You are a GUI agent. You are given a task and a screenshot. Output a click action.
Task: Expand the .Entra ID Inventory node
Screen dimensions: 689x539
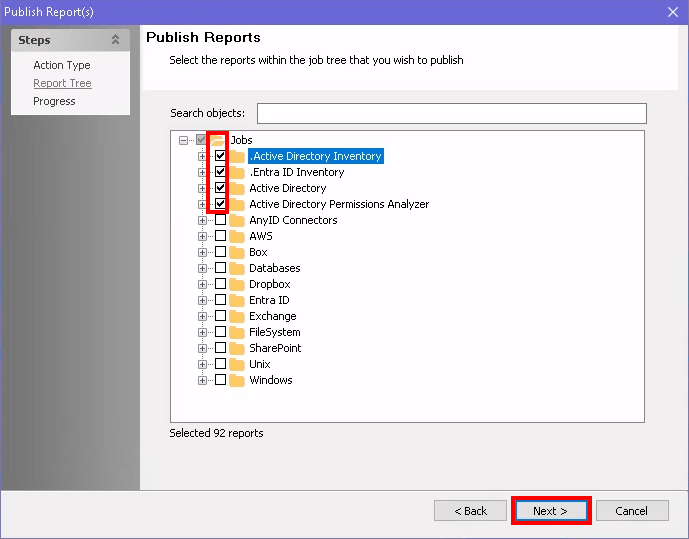tap(202, 172)
